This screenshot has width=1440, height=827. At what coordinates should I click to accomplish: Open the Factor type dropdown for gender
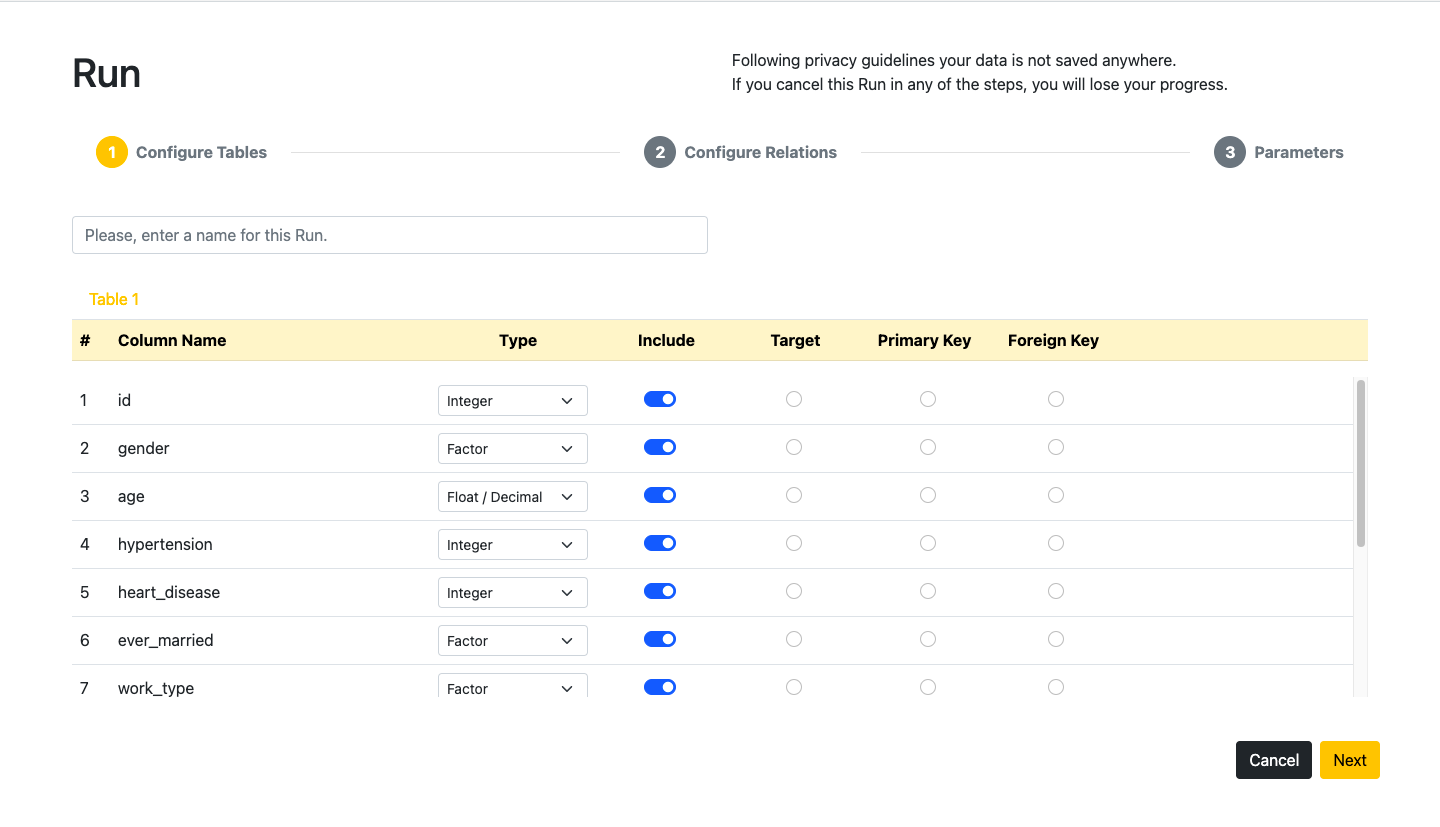512,449
